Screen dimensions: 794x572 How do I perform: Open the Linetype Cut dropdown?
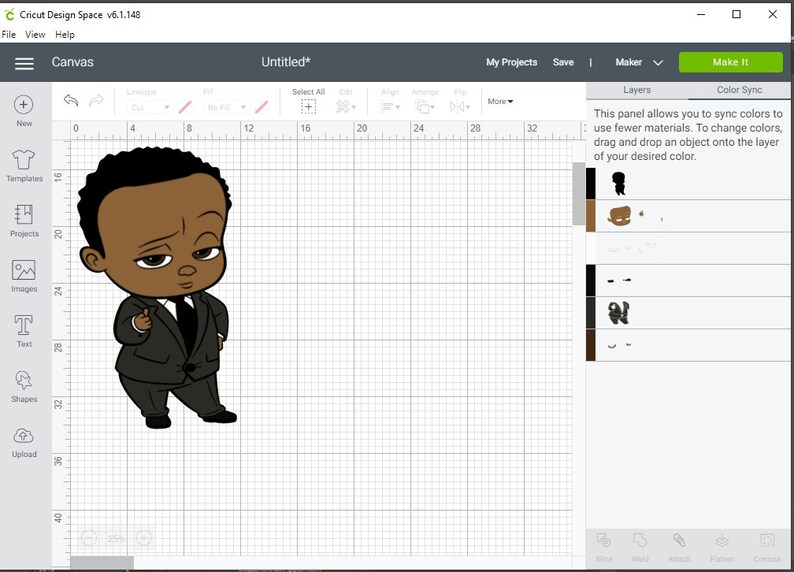149,107
